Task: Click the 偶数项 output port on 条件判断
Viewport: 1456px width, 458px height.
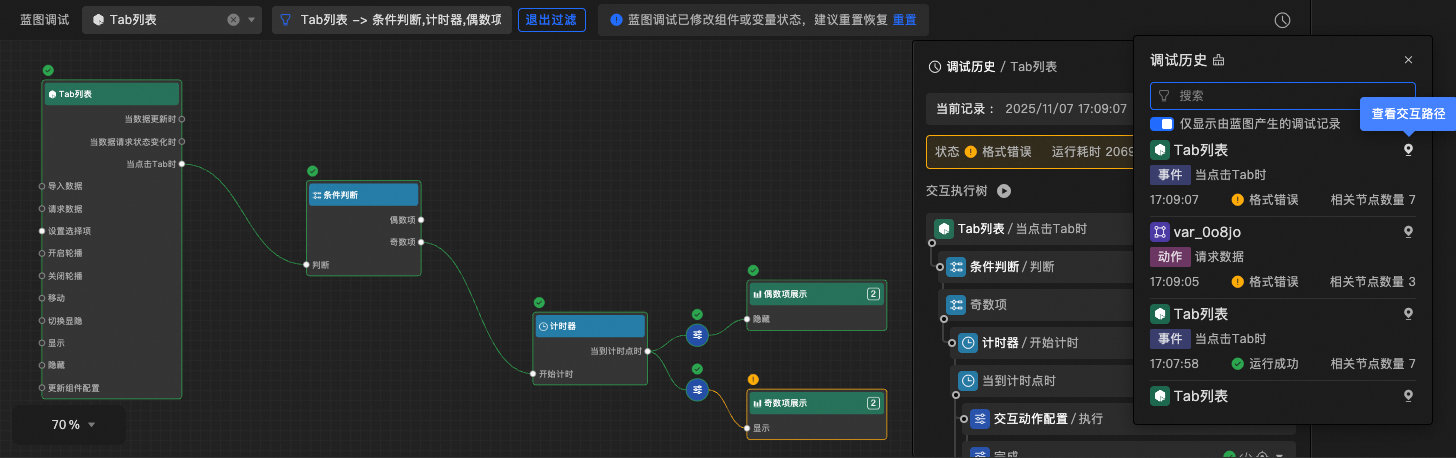Action: coord(421,219)
